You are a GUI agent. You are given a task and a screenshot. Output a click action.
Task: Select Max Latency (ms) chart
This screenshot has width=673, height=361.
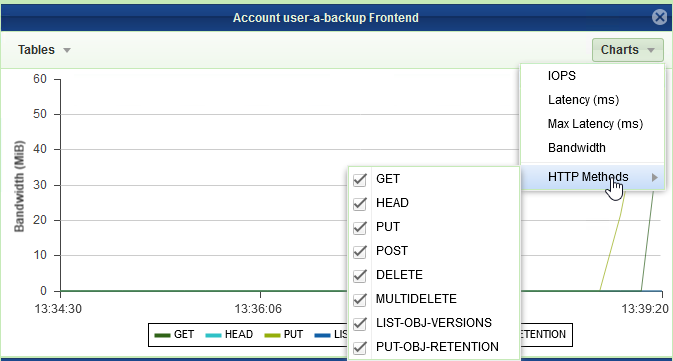(x=595, y=124)
